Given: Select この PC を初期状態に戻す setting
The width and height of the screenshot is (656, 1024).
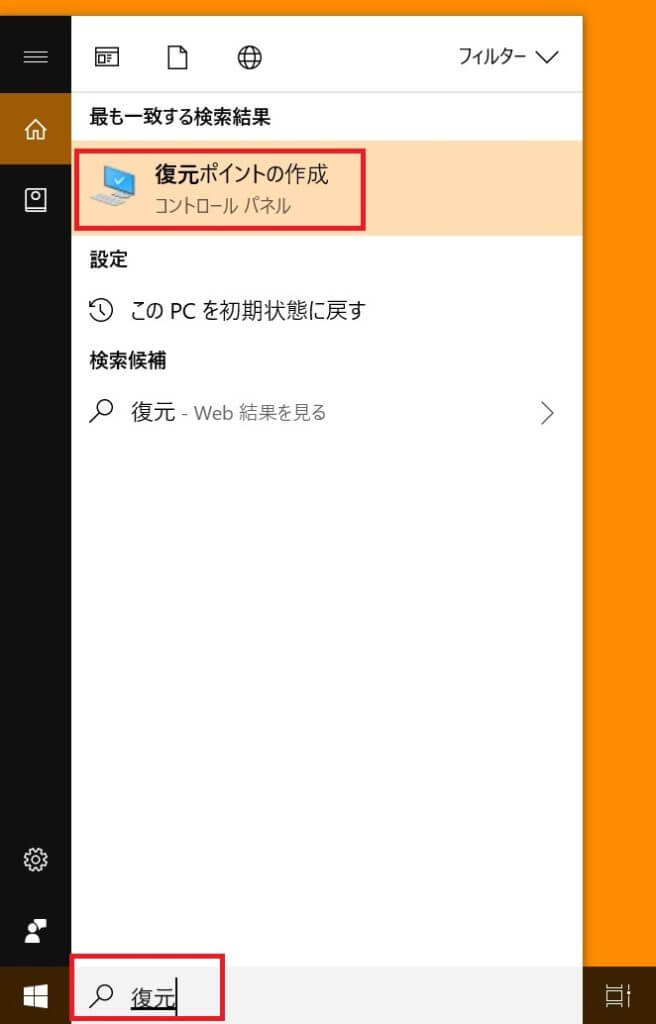Looking at the screenshot, I should [327, 311].
